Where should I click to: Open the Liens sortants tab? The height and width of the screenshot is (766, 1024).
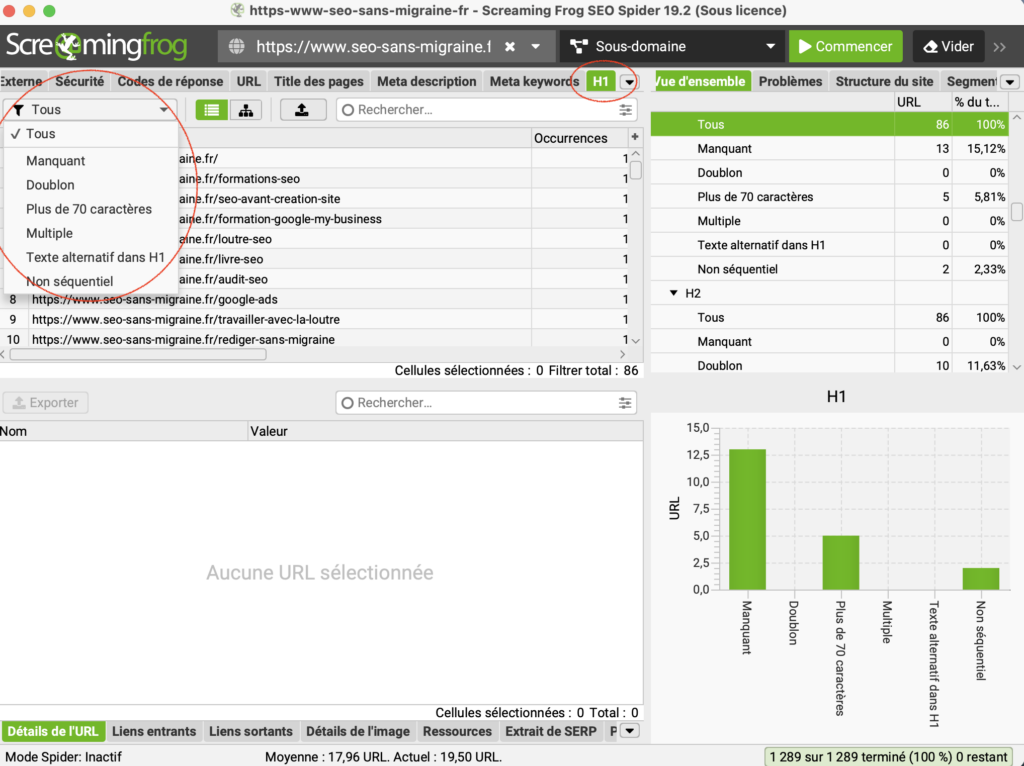tap(251, 731)
